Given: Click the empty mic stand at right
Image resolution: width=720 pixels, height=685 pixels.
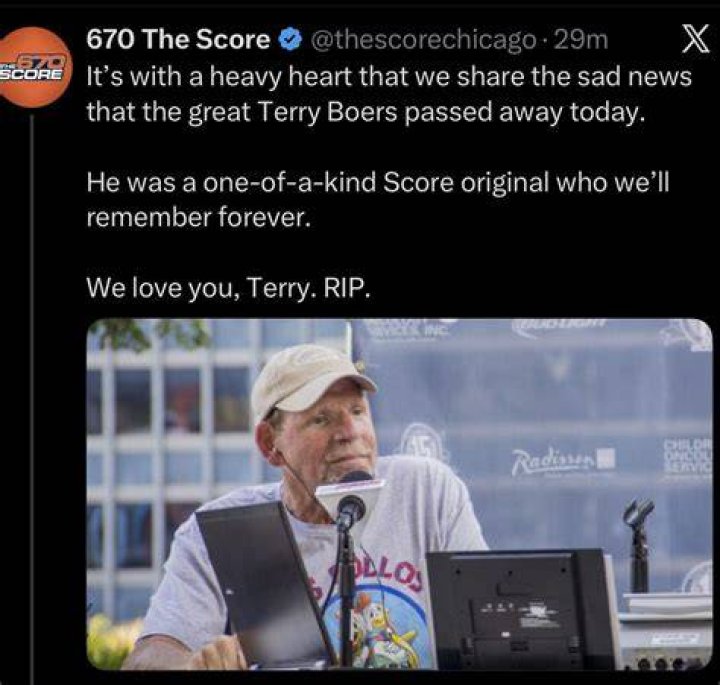Looking at the screenshot, I should pyautogui.click(x=638, y=544).
